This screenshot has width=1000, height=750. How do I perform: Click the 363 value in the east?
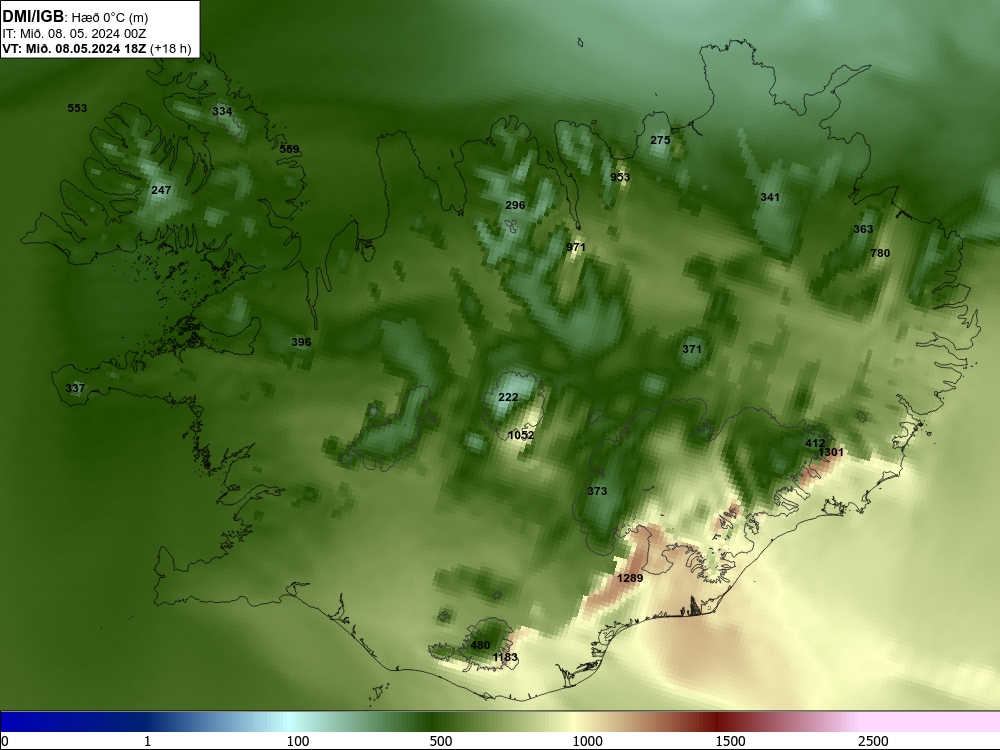pos(863,230)
